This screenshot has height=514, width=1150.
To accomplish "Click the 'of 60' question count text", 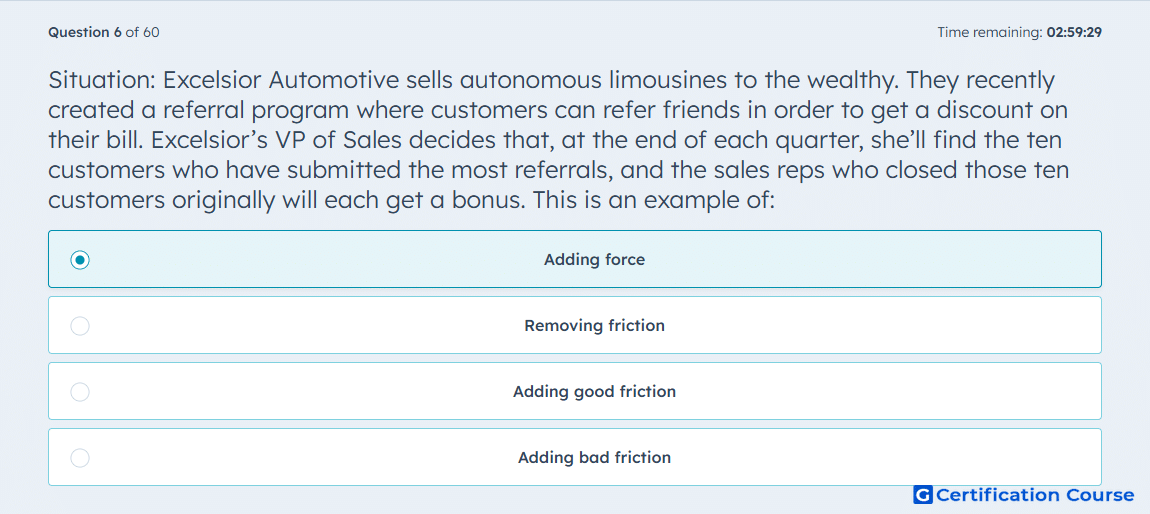I will (x=142, y=32).
